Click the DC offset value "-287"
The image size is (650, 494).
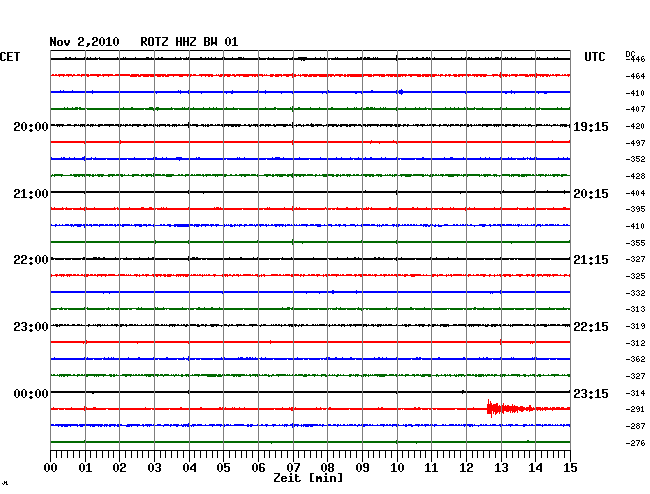tap(635, 426)
